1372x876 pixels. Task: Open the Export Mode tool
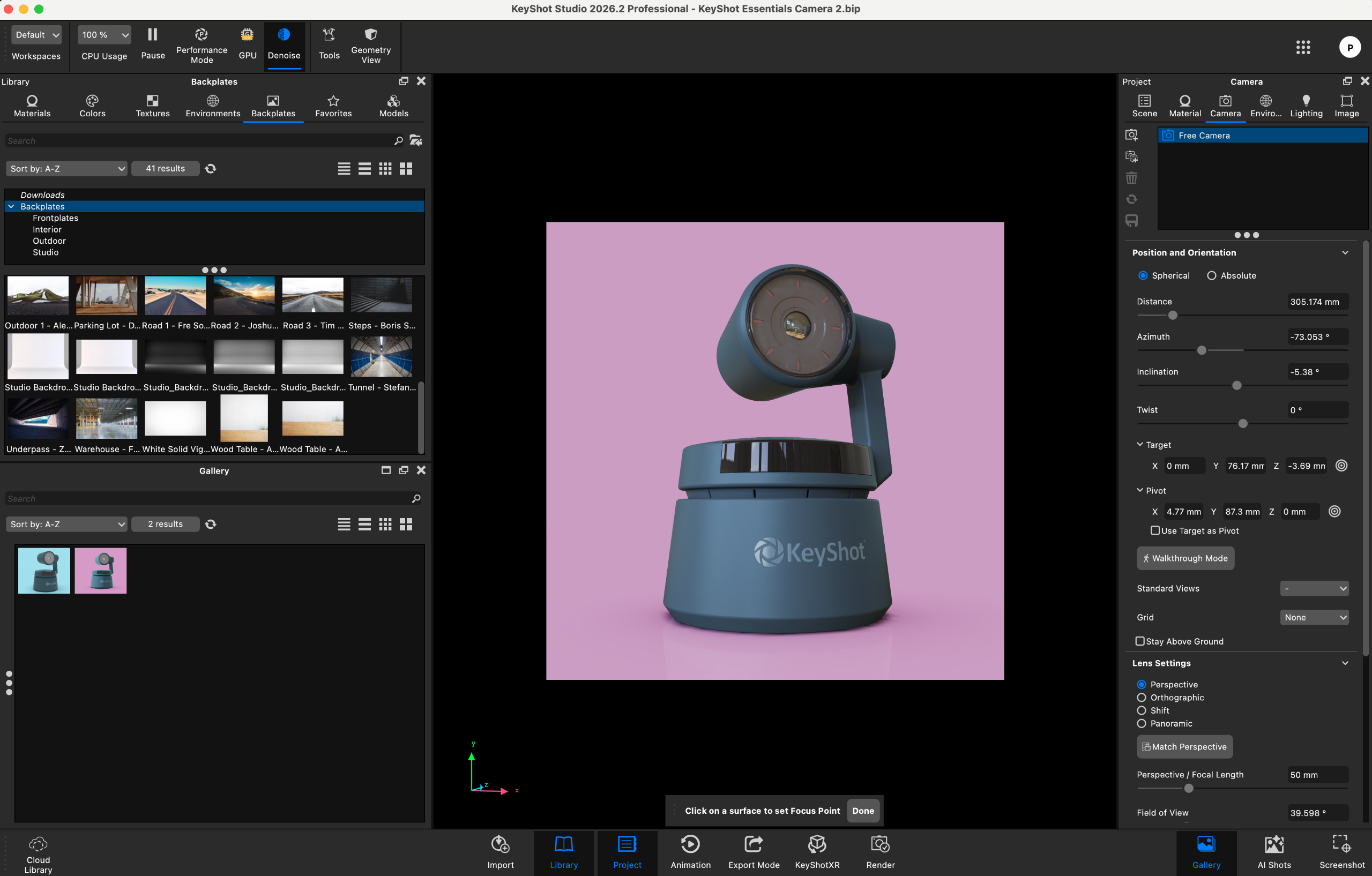753,852
